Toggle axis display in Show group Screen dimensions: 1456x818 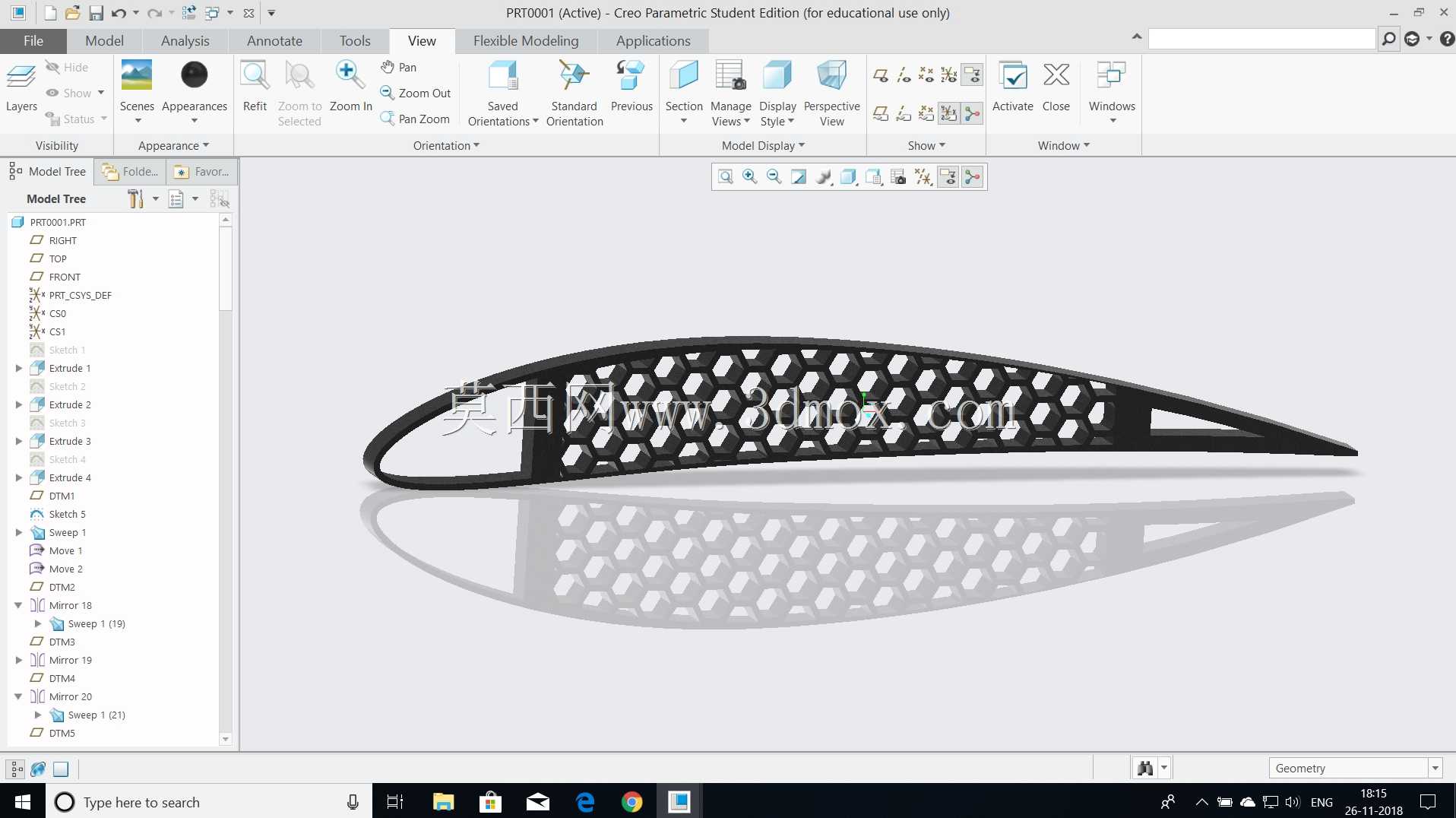pos(904,75)
